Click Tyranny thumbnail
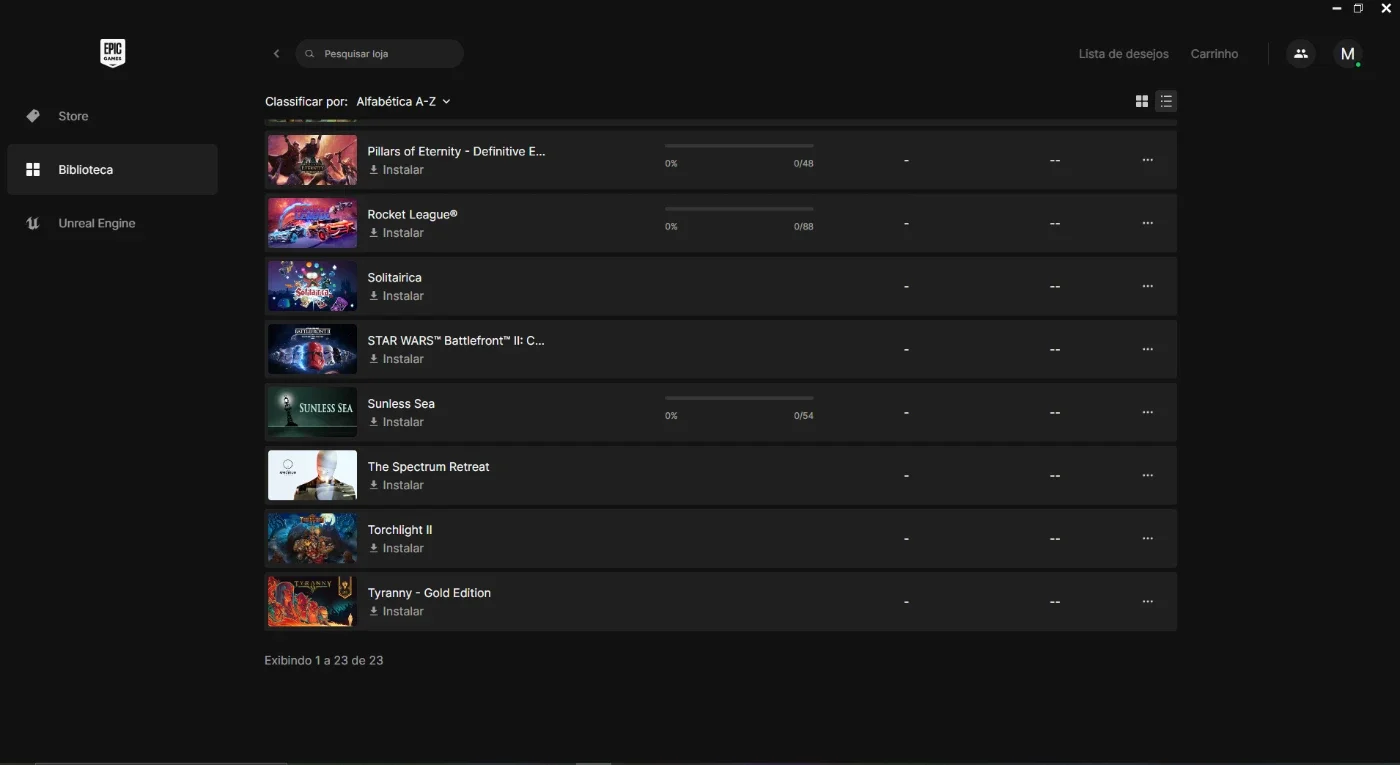The width and height of the screenshot is (1400, 765). tap(312, 601)
